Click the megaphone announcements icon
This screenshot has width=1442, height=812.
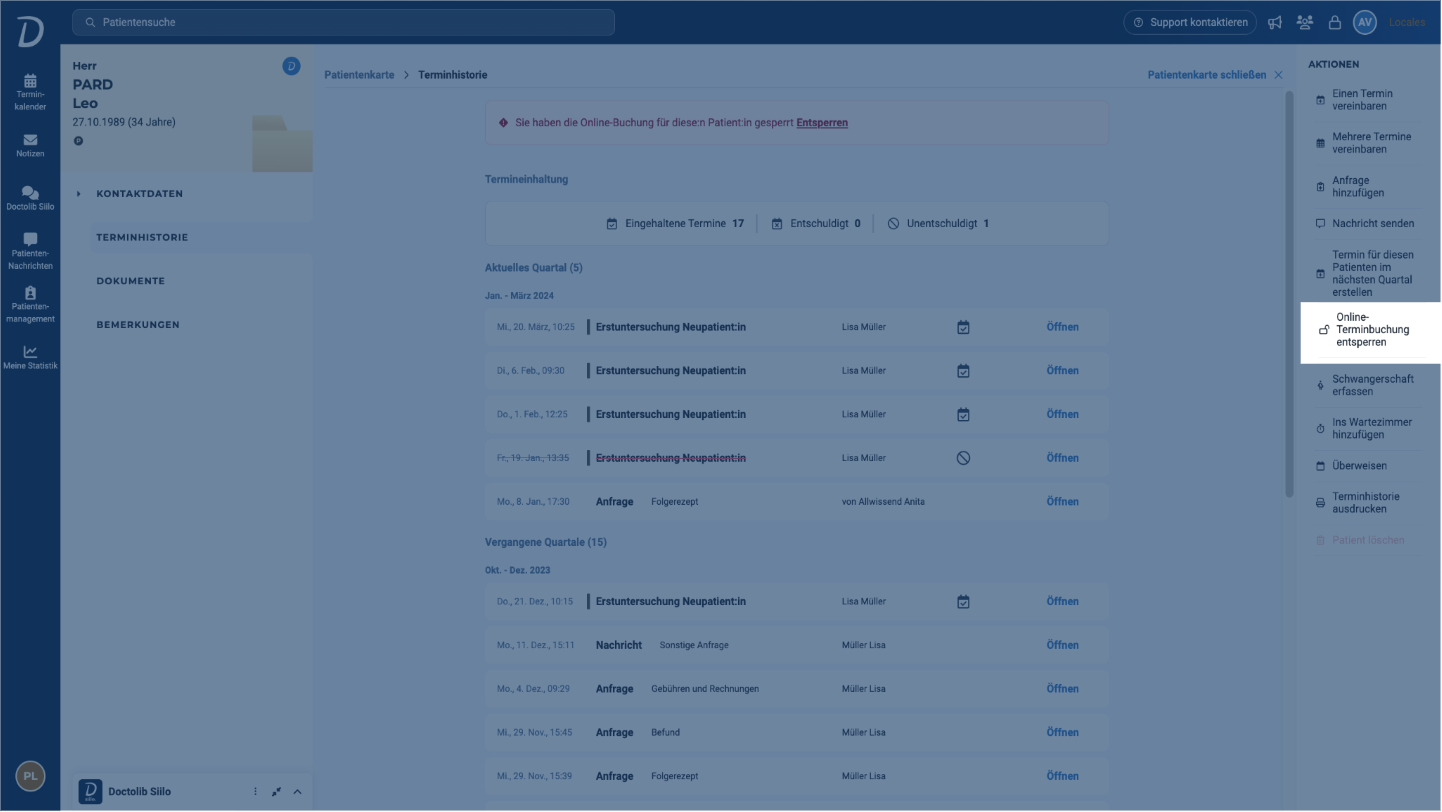1275,22
